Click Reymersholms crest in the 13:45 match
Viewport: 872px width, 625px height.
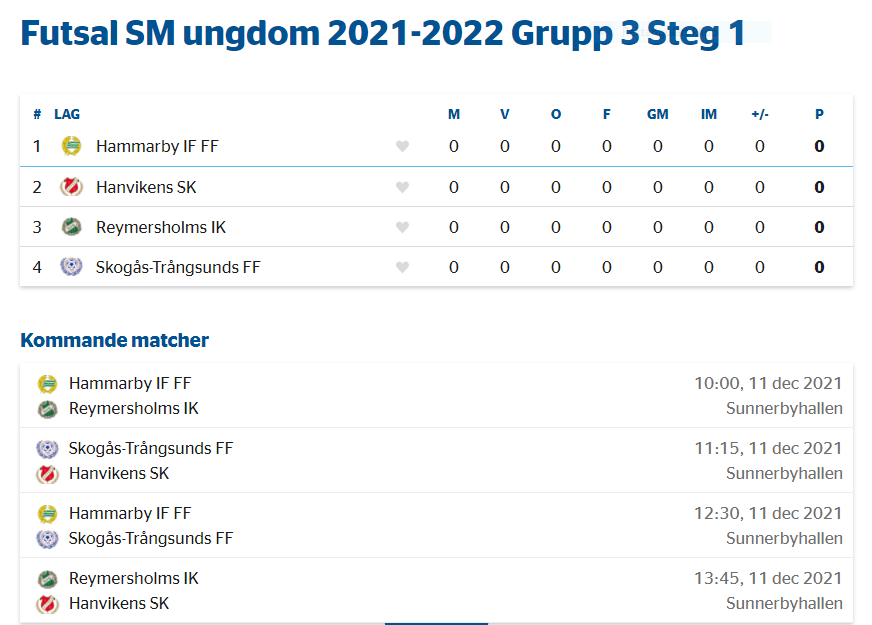click(x=47, y=579)
